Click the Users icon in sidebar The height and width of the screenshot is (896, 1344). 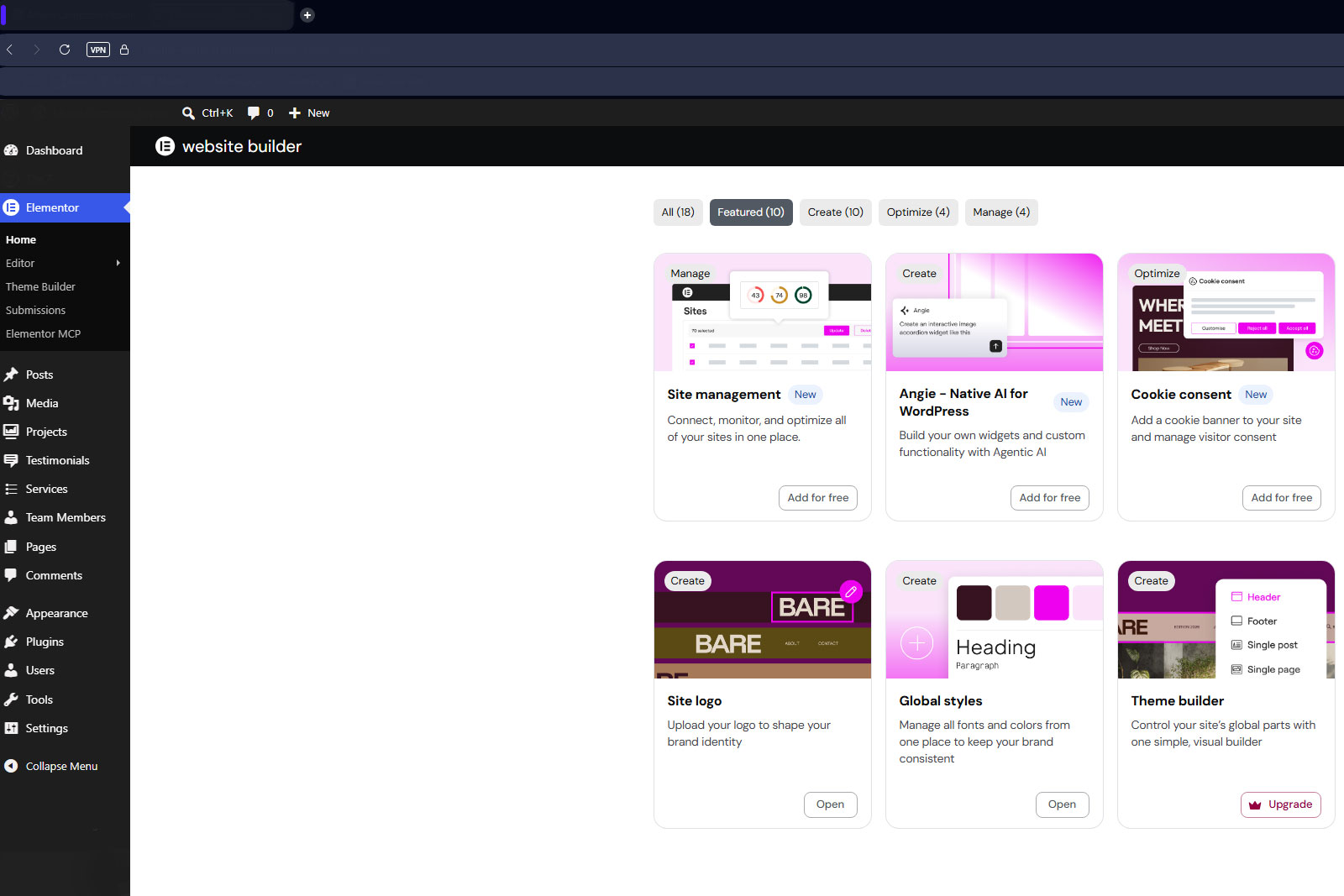11,670
